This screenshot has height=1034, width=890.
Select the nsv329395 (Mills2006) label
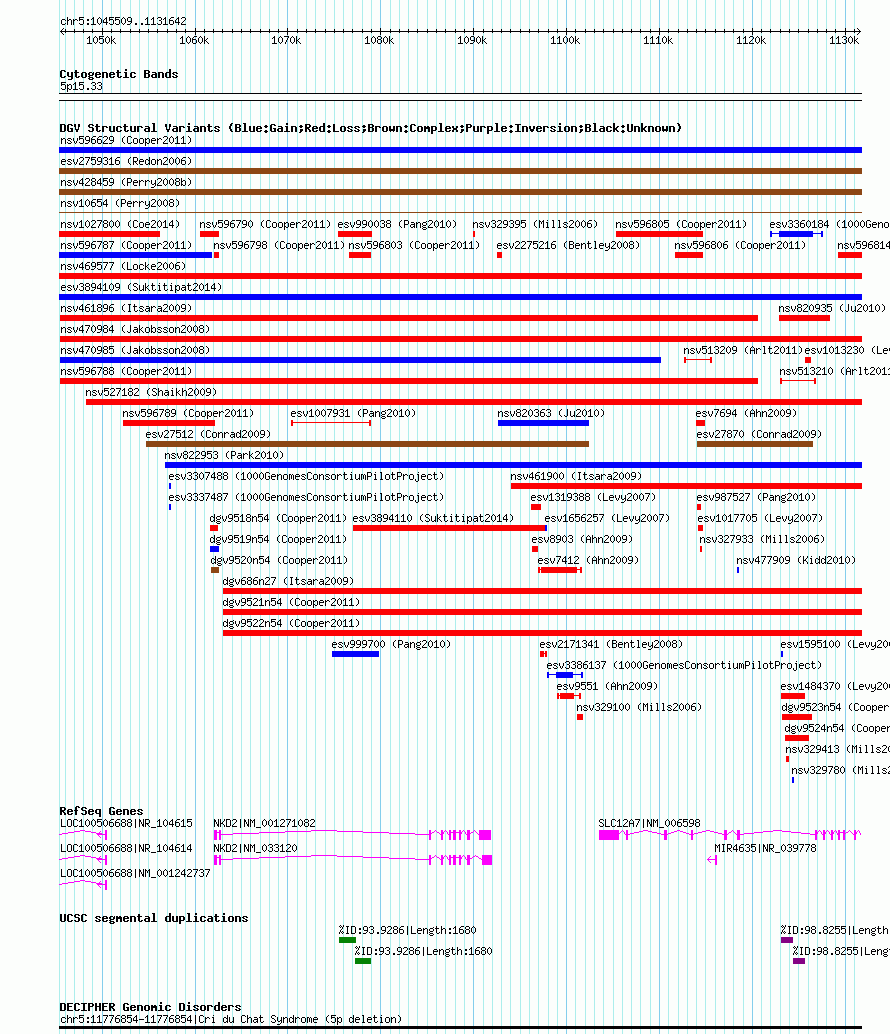click(x=535, y=224)
